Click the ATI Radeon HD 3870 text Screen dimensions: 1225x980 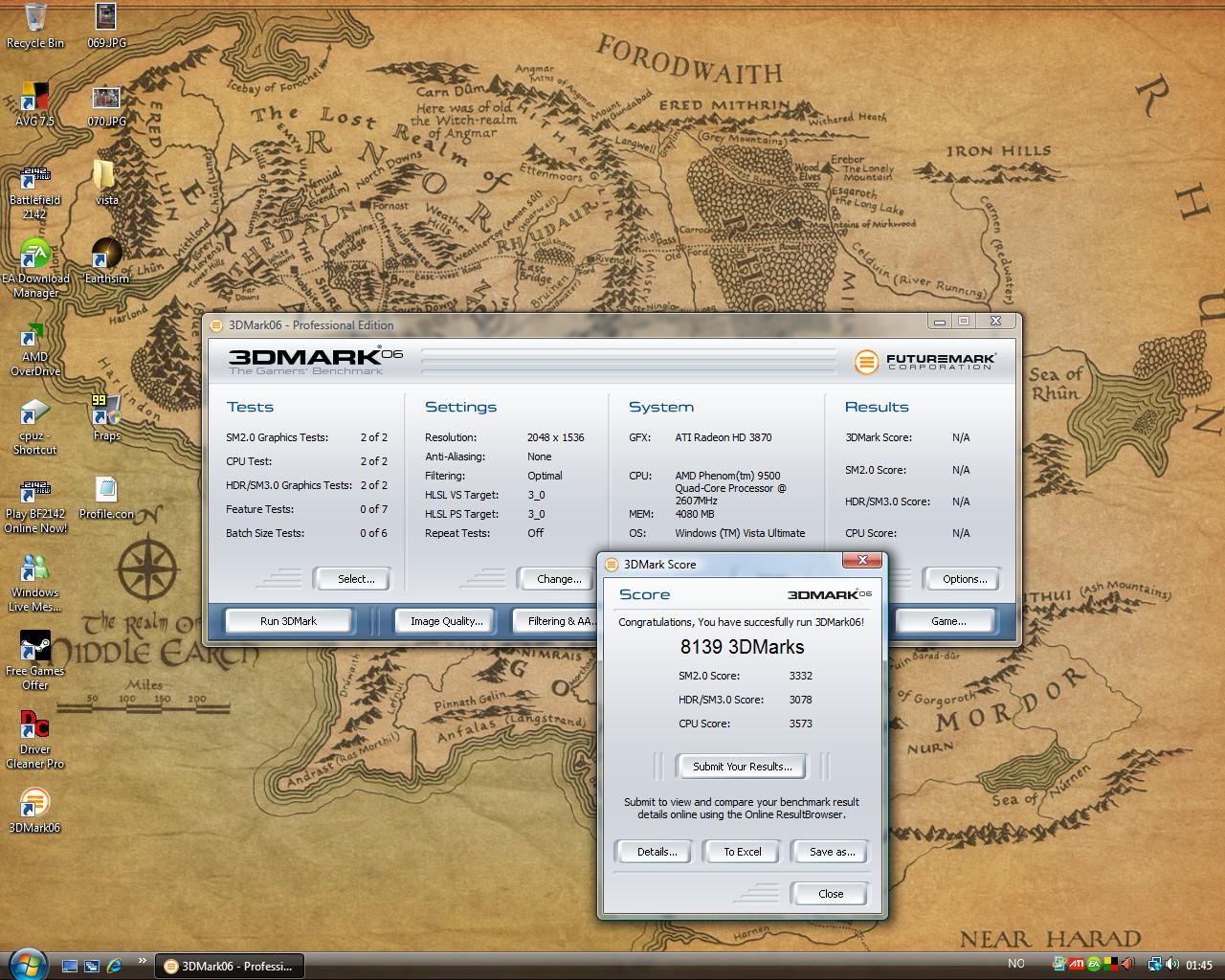(723, 437)
